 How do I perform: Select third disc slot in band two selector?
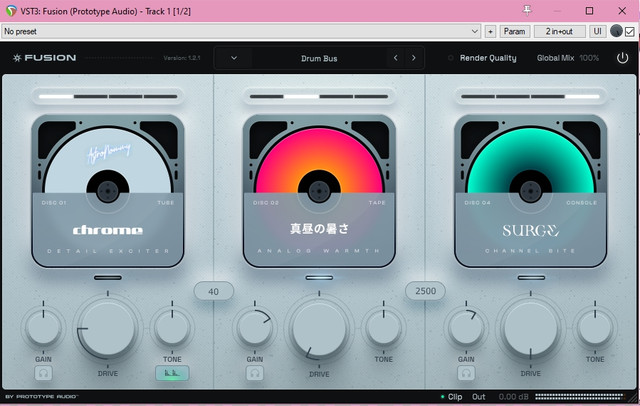click(x=336, y=97)
